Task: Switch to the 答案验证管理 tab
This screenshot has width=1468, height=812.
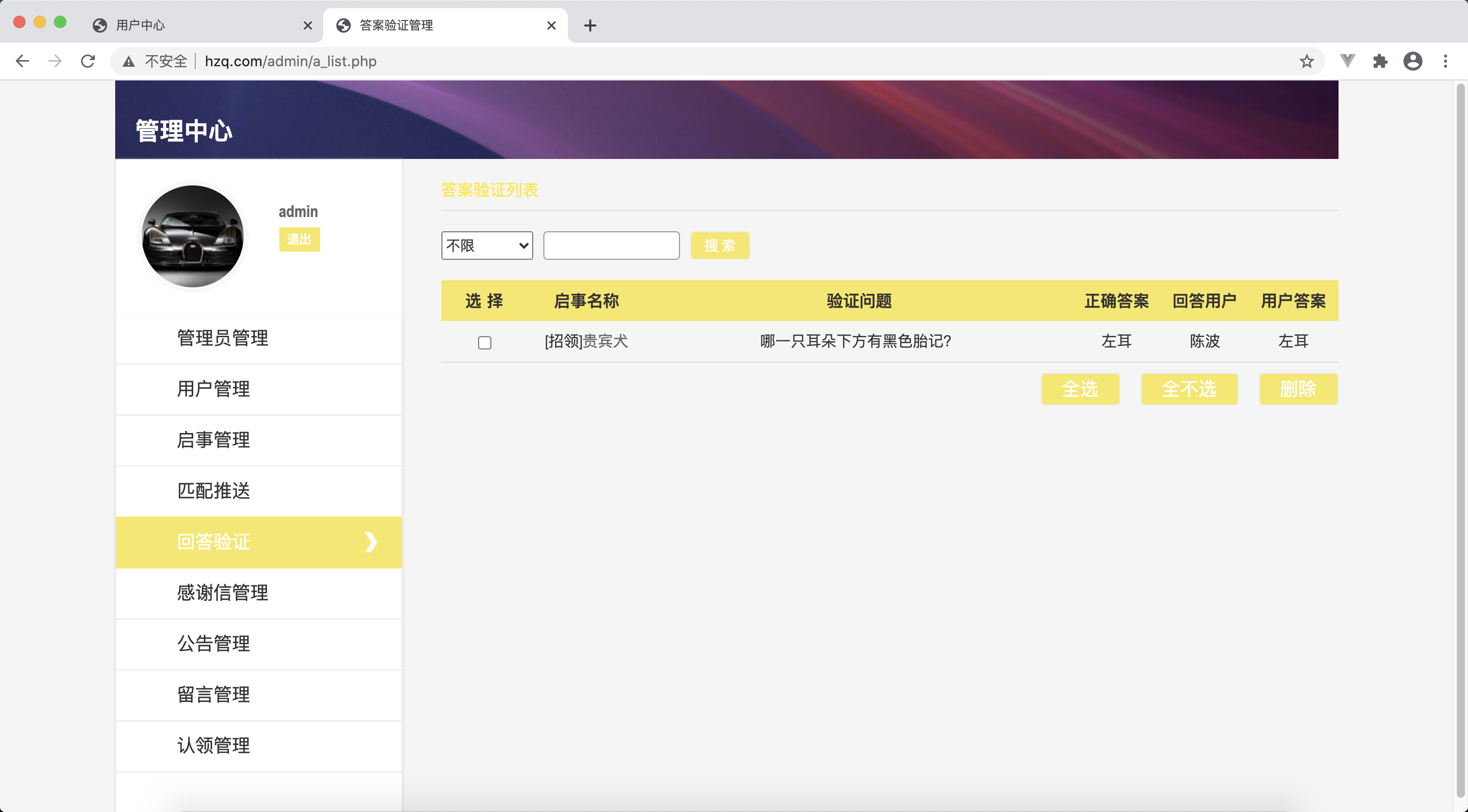Action: pos(444,25)
